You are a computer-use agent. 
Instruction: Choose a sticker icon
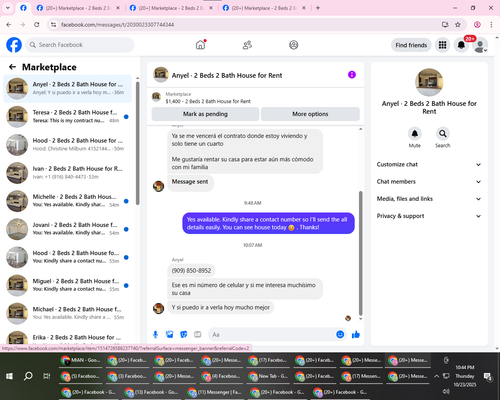[184, 334]
